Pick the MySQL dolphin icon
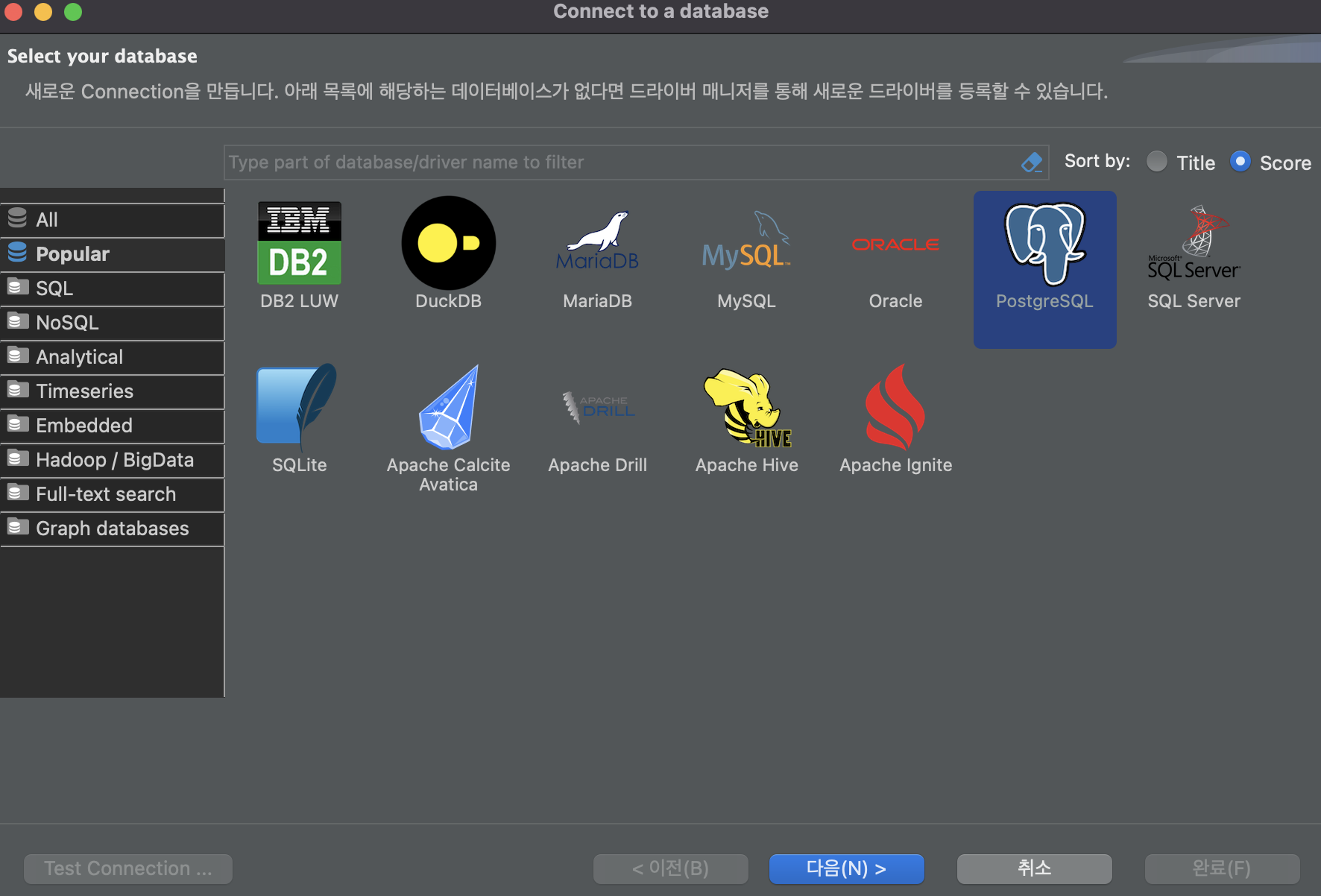Screen dimensions: 1321x896 point(746,240)
